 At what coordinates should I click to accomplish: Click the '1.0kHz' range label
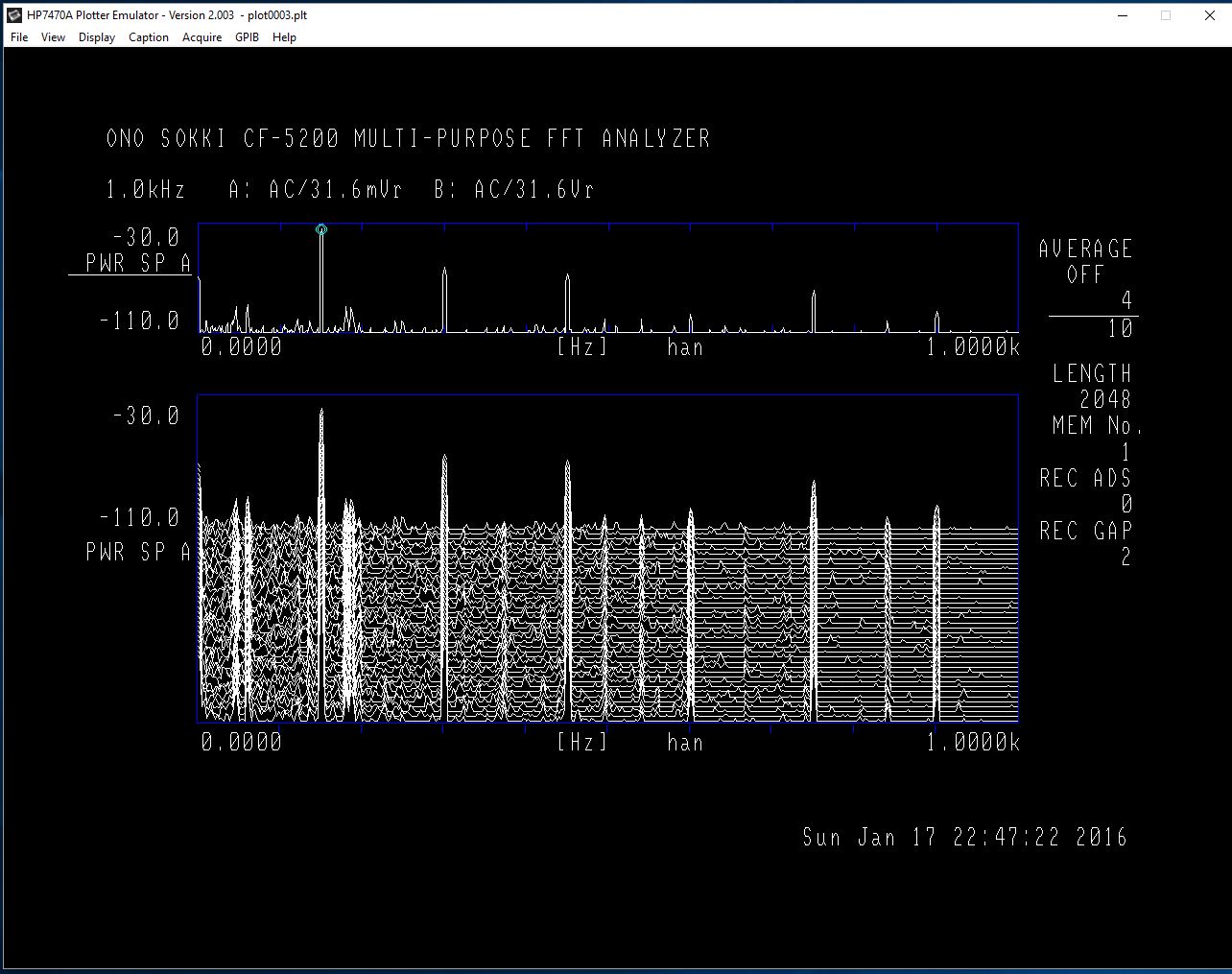click(145, 189)
